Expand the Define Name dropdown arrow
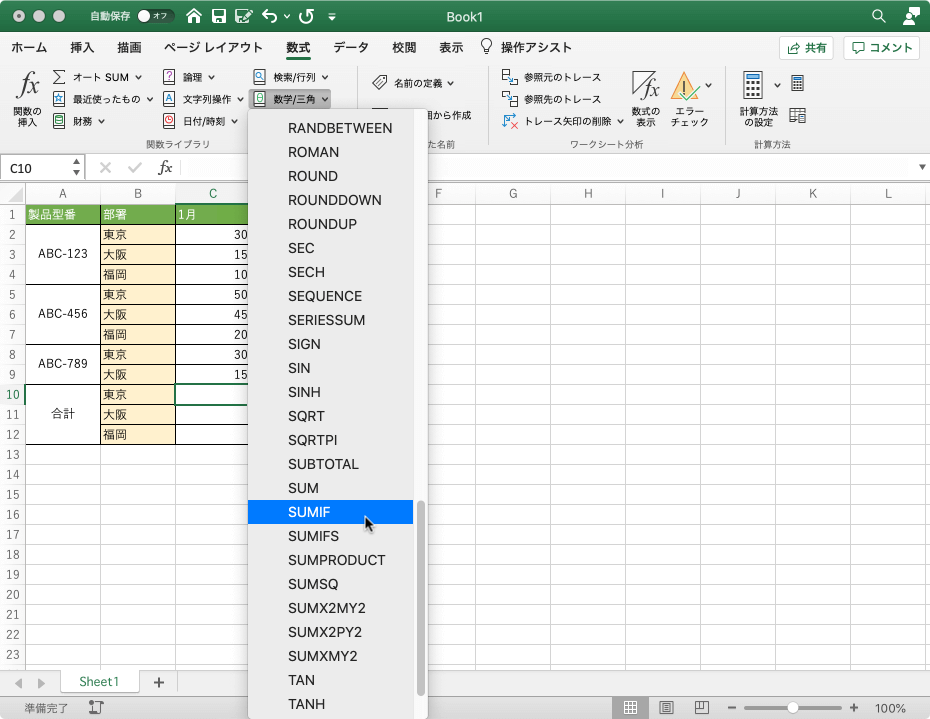 coord(451,83)
